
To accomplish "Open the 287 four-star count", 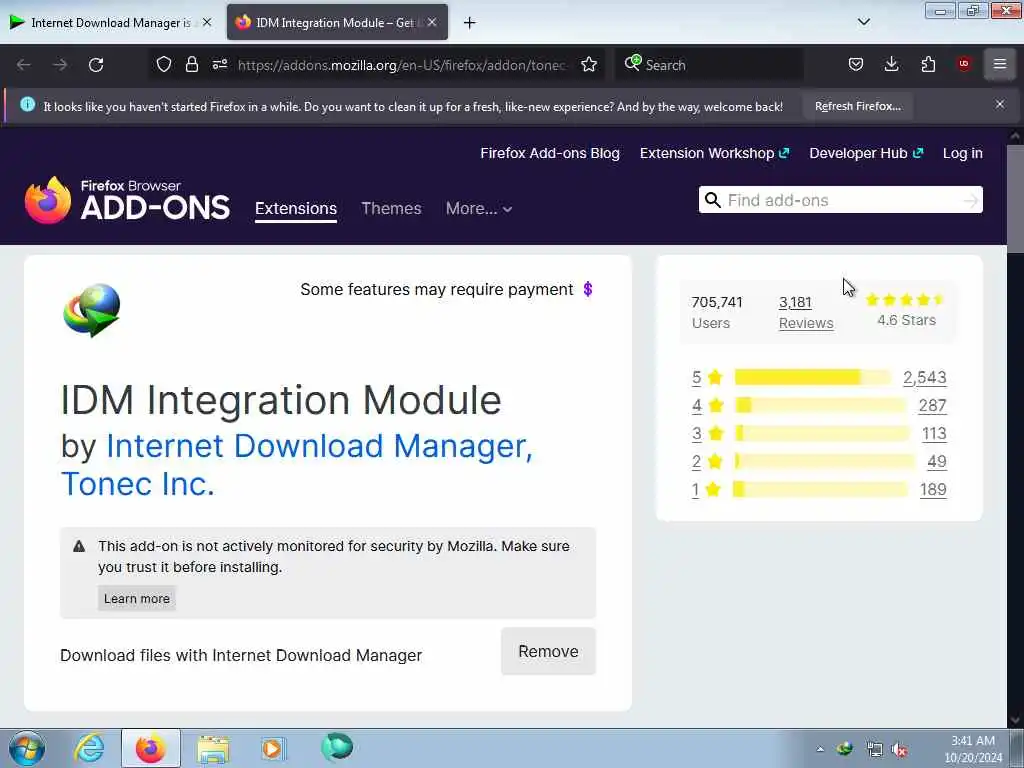I will (933, 405).
